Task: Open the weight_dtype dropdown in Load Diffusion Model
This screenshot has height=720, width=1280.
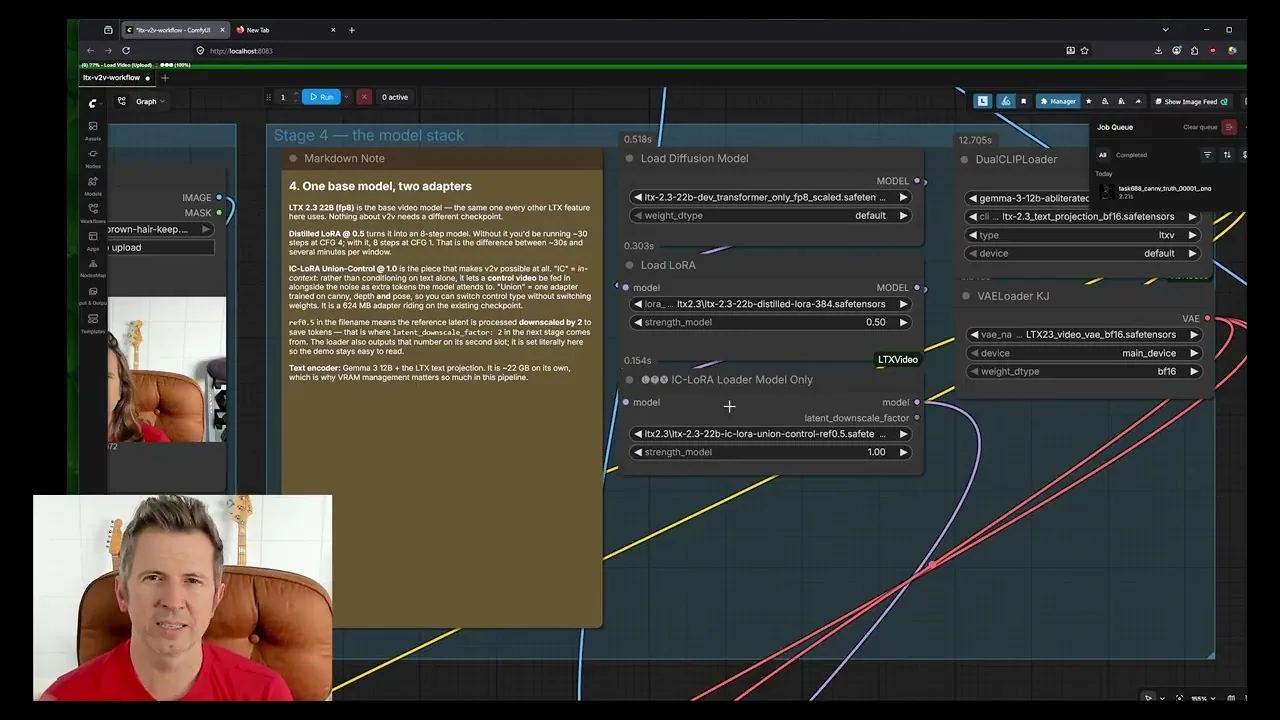Action: click(771, 215)
